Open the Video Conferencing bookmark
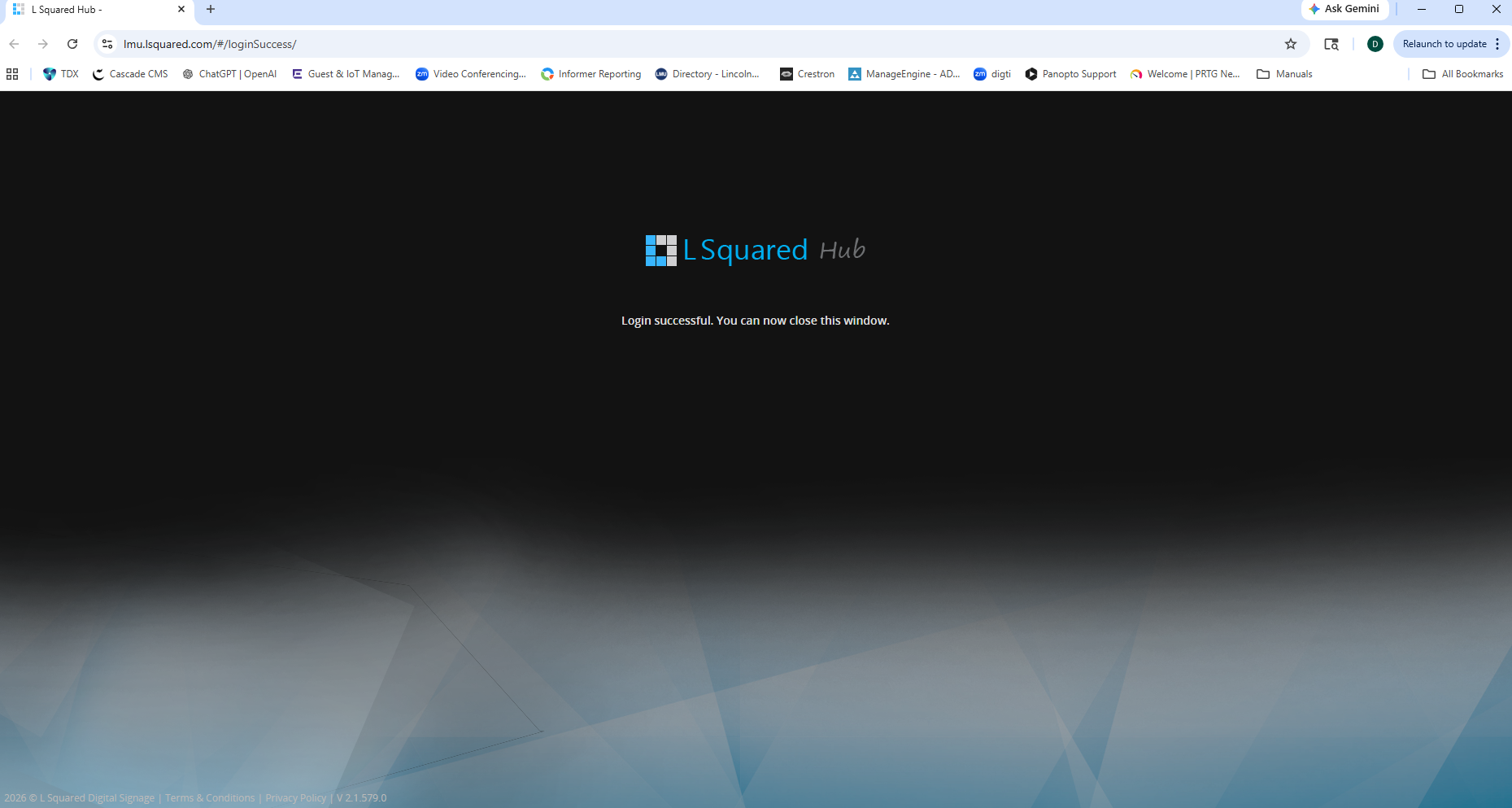The height and width of the screenshot is (808, 1512). tap(471, 74)
